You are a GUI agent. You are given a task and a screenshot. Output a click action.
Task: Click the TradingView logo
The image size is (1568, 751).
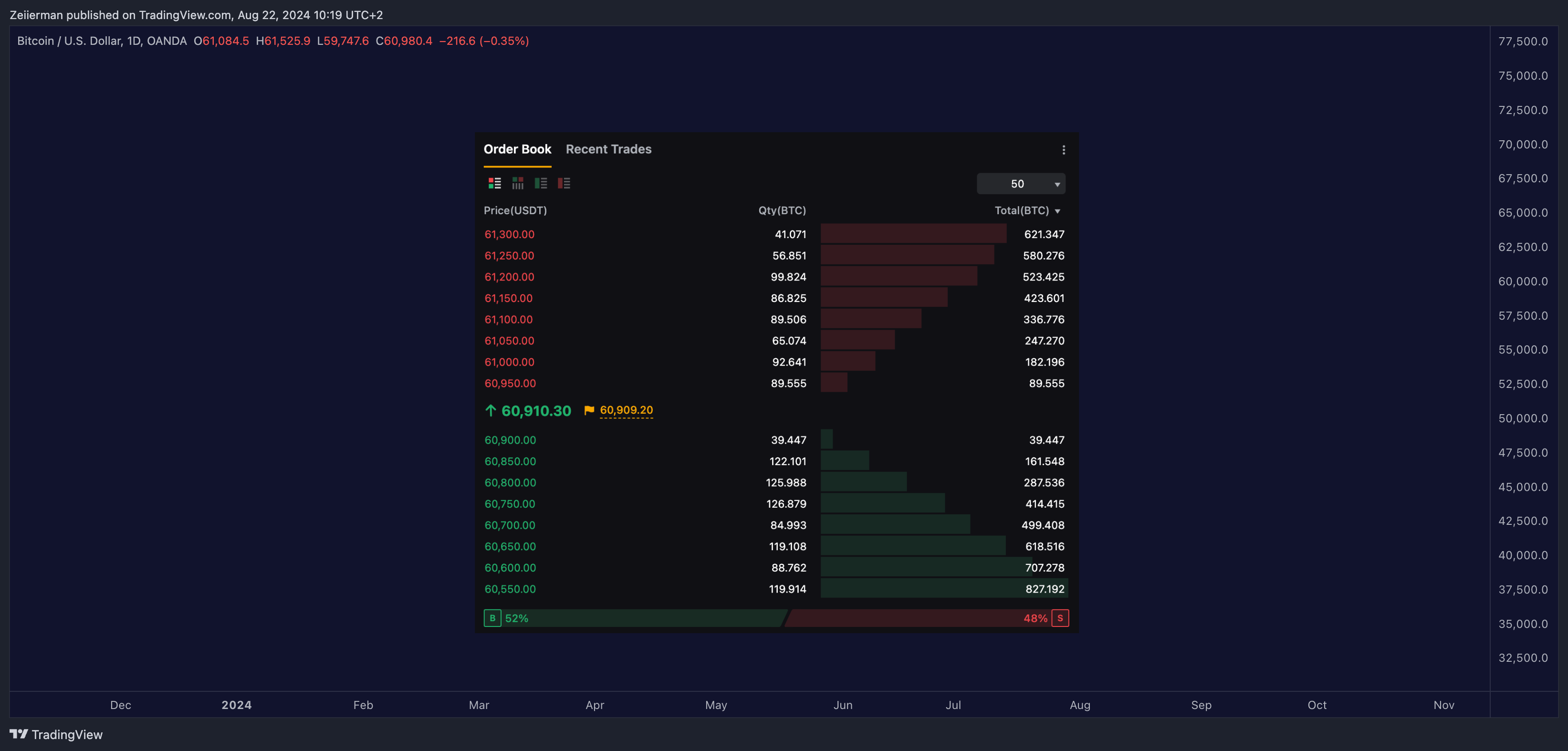point(56,735)
